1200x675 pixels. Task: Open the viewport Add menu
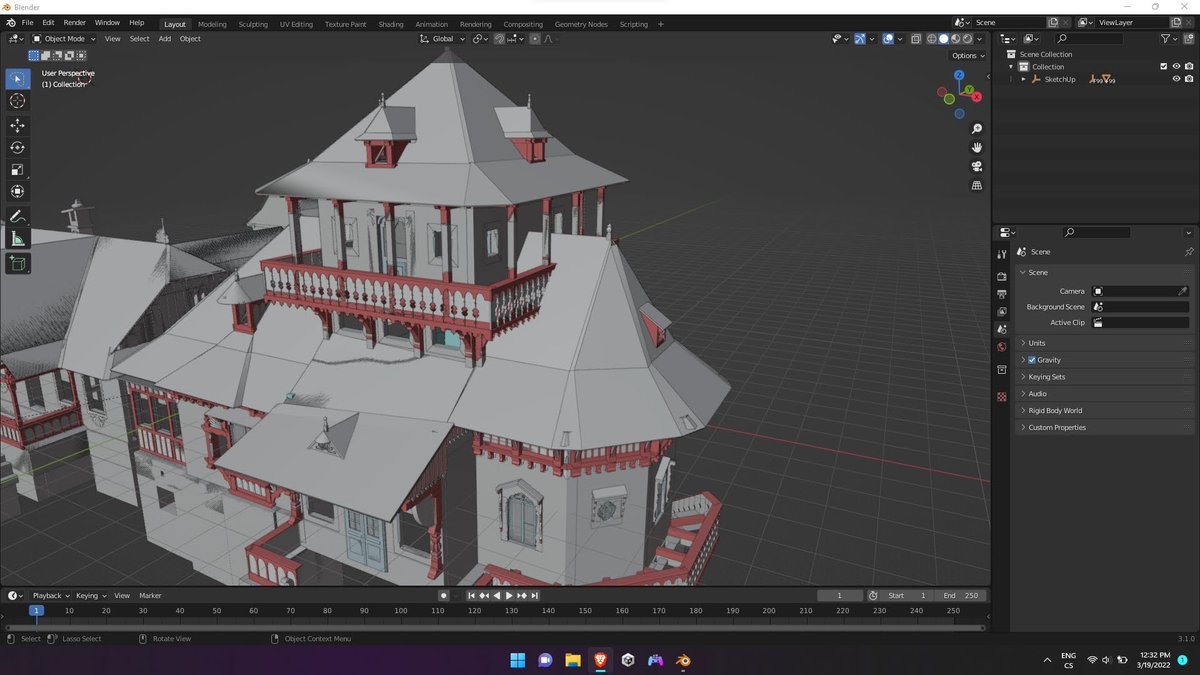165,39
